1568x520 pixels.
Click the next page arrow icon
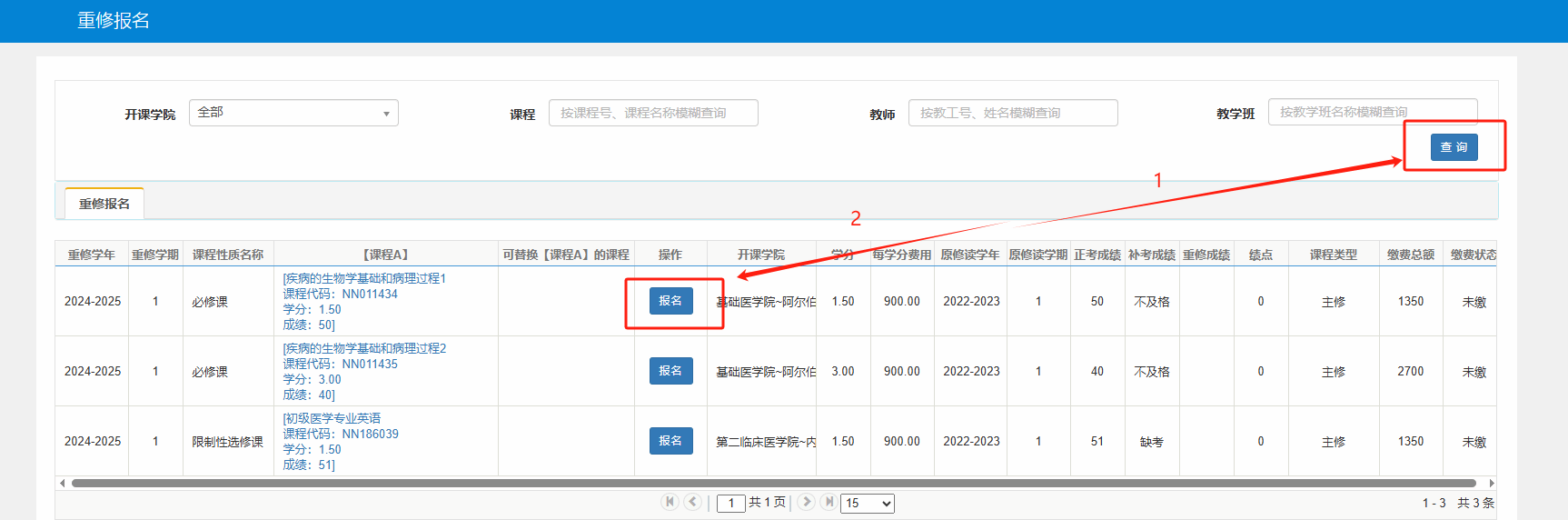point(806,502)
